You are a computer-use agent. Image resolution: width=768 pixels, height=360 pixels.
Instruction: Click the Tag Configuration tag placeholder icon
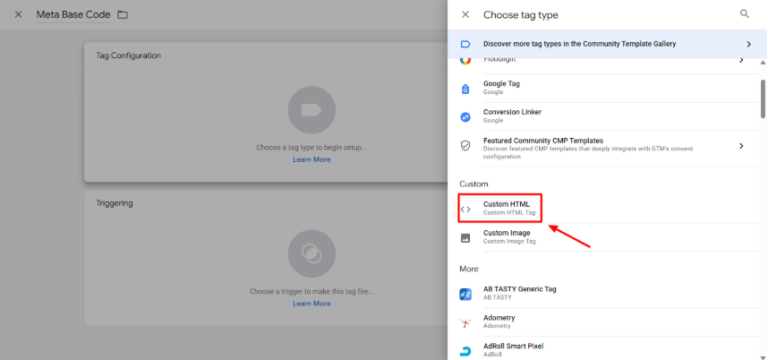[312, 110]
